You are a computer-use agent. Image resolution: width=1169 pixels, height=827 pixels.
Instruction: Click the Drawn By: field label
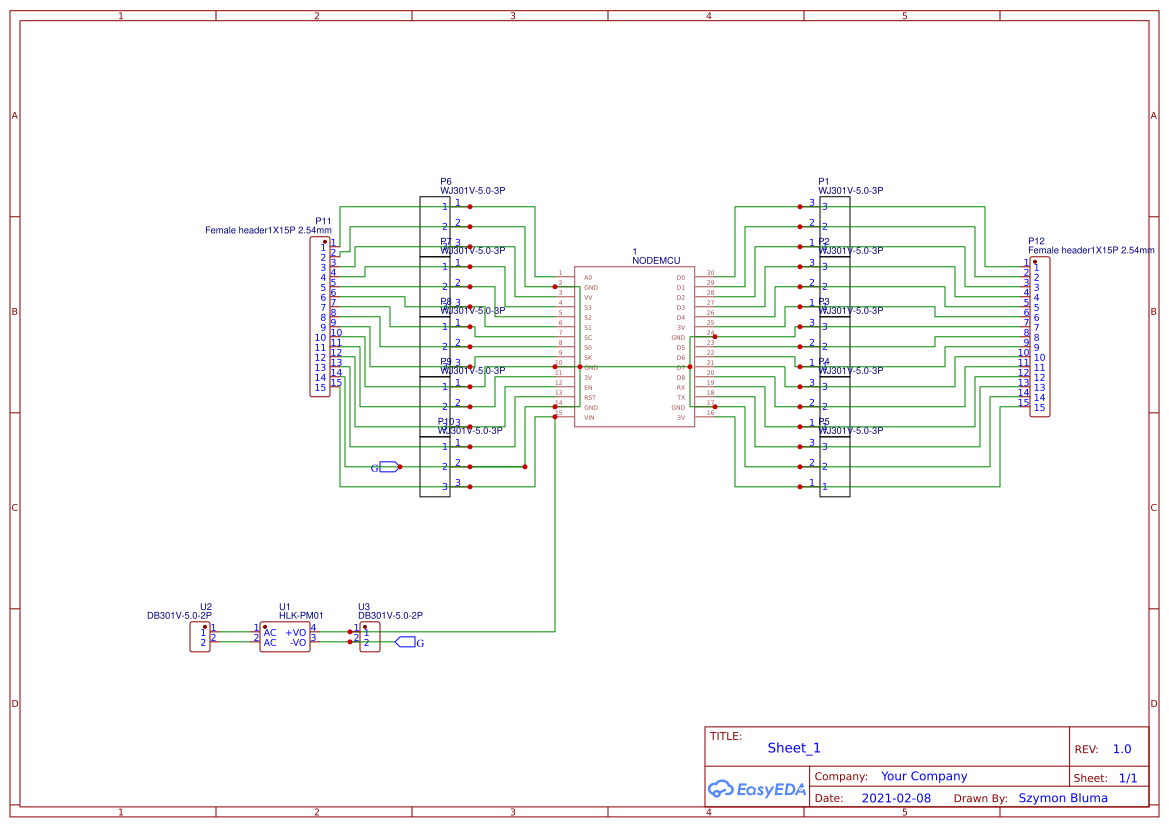(x=980, y=798)
